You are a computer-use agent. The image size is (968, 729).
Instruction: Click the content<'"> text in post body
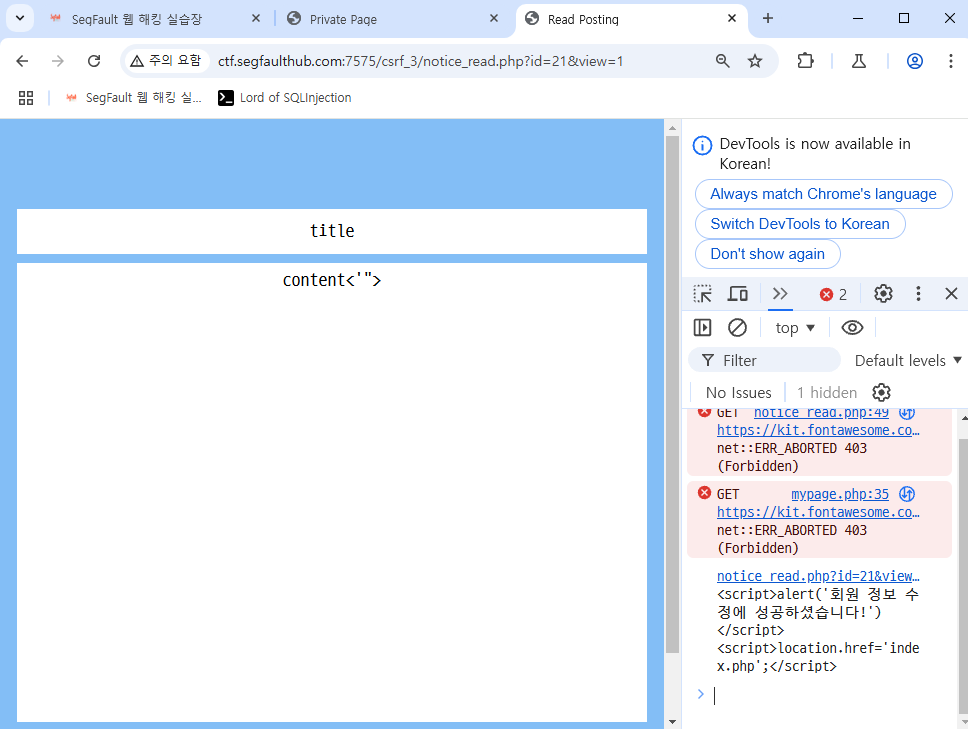pos(332,280)
